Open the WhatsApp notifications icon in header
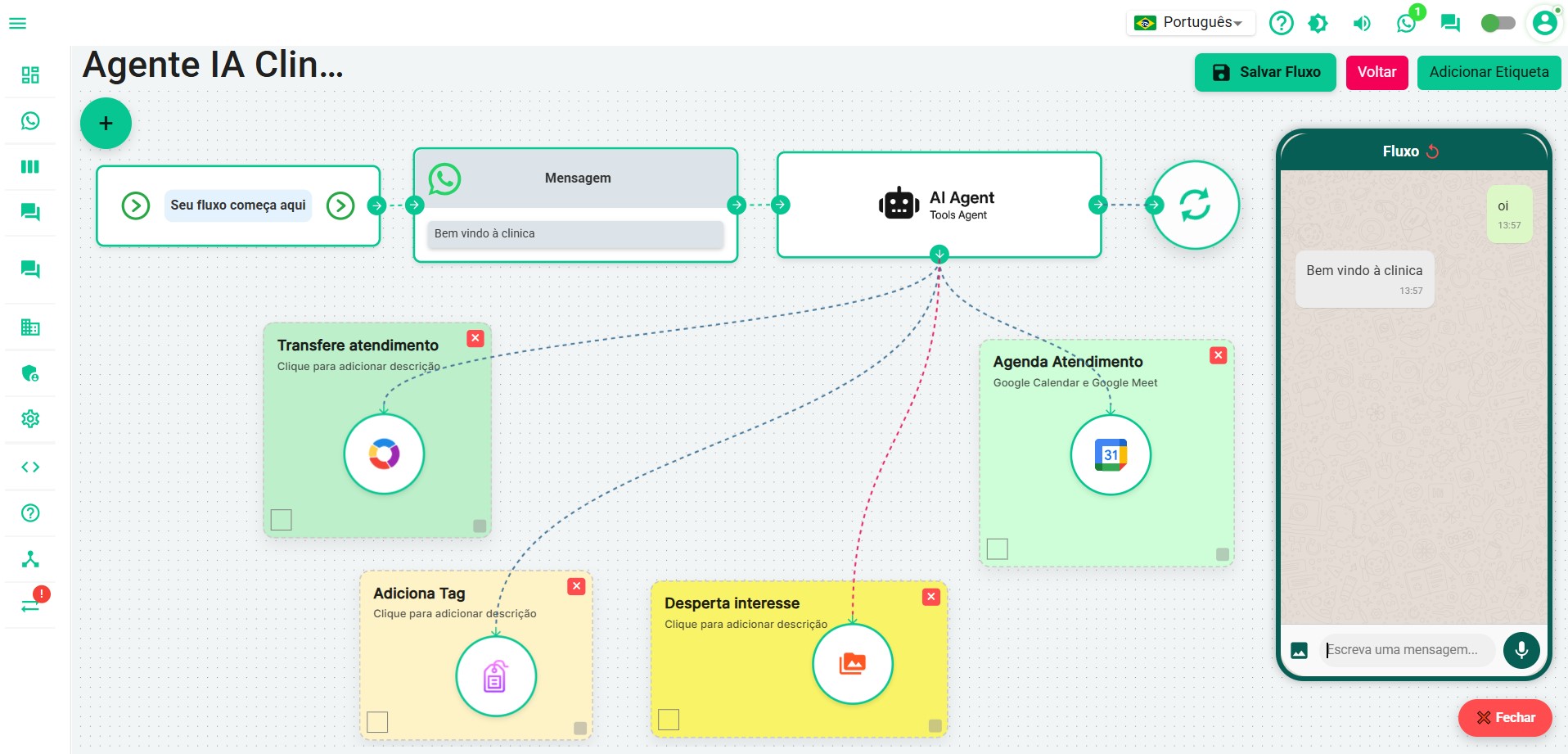 click(x=1406, y=23)
